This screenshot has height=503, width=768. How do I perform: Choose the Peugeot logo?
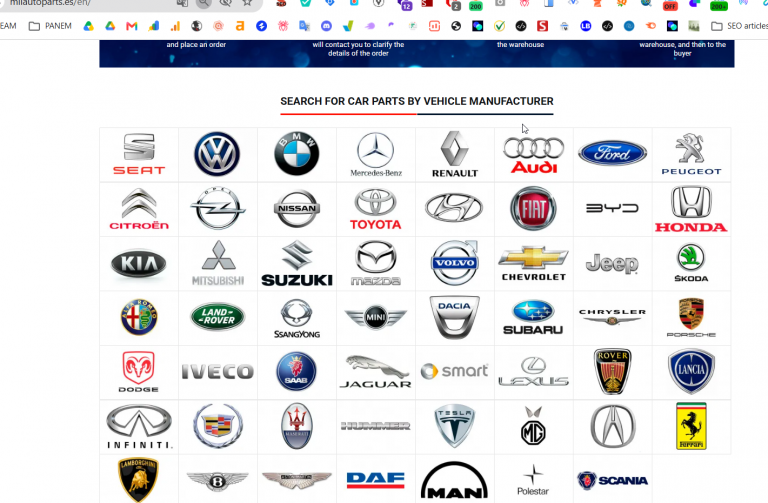[691, 154]
